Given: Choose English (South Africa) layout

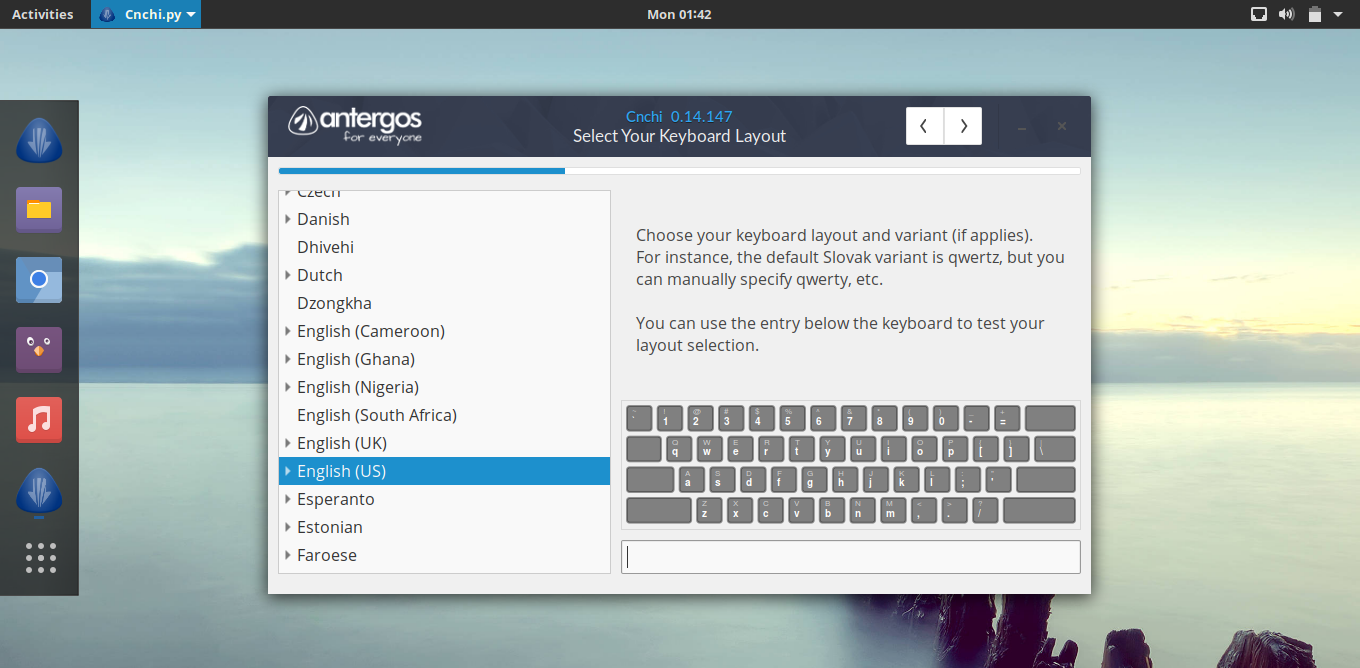Looking at the screenshot, I should coord(376,415).
